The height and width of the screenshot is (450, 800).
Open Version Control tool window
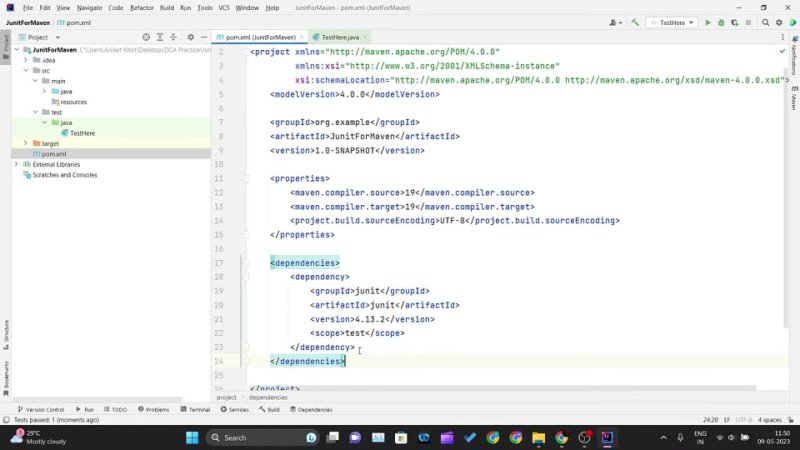click(41, 410)
